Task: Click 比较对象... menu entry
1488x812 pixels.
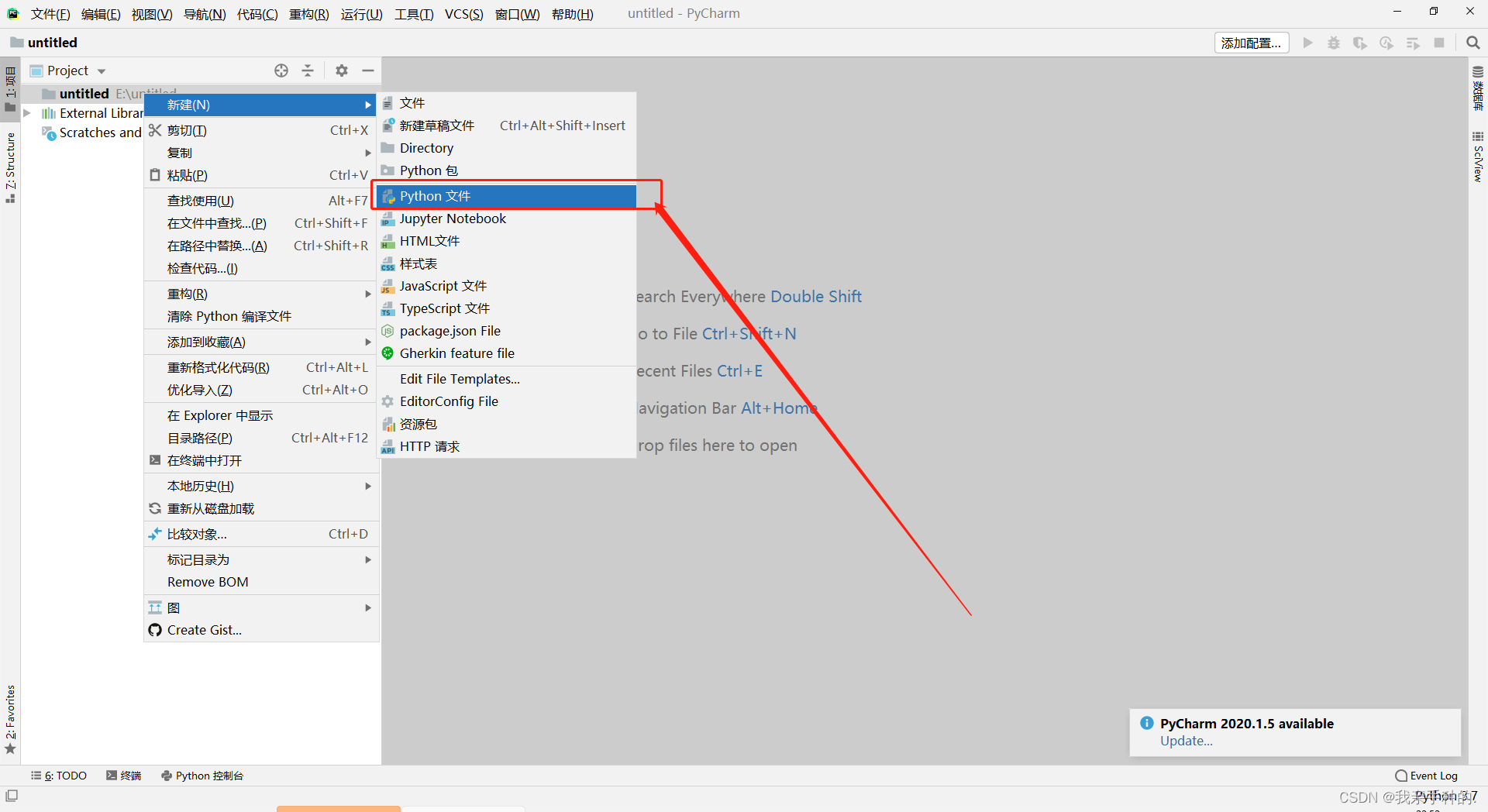Action: 261,534
